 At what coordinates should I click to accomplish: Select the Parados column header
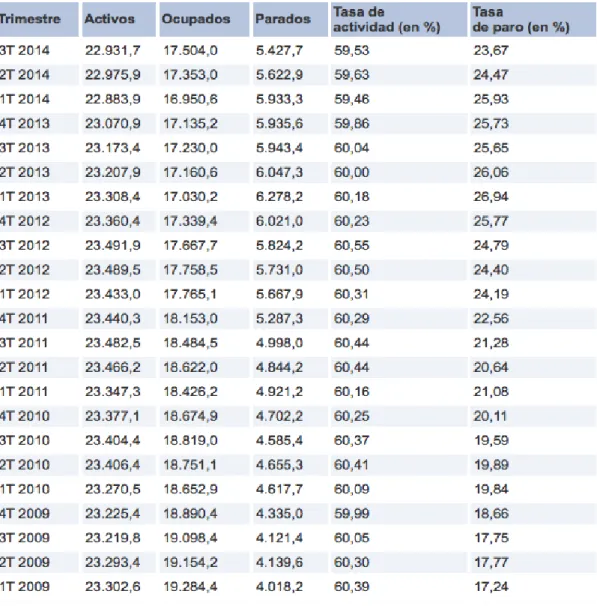[x=283, y=19]
